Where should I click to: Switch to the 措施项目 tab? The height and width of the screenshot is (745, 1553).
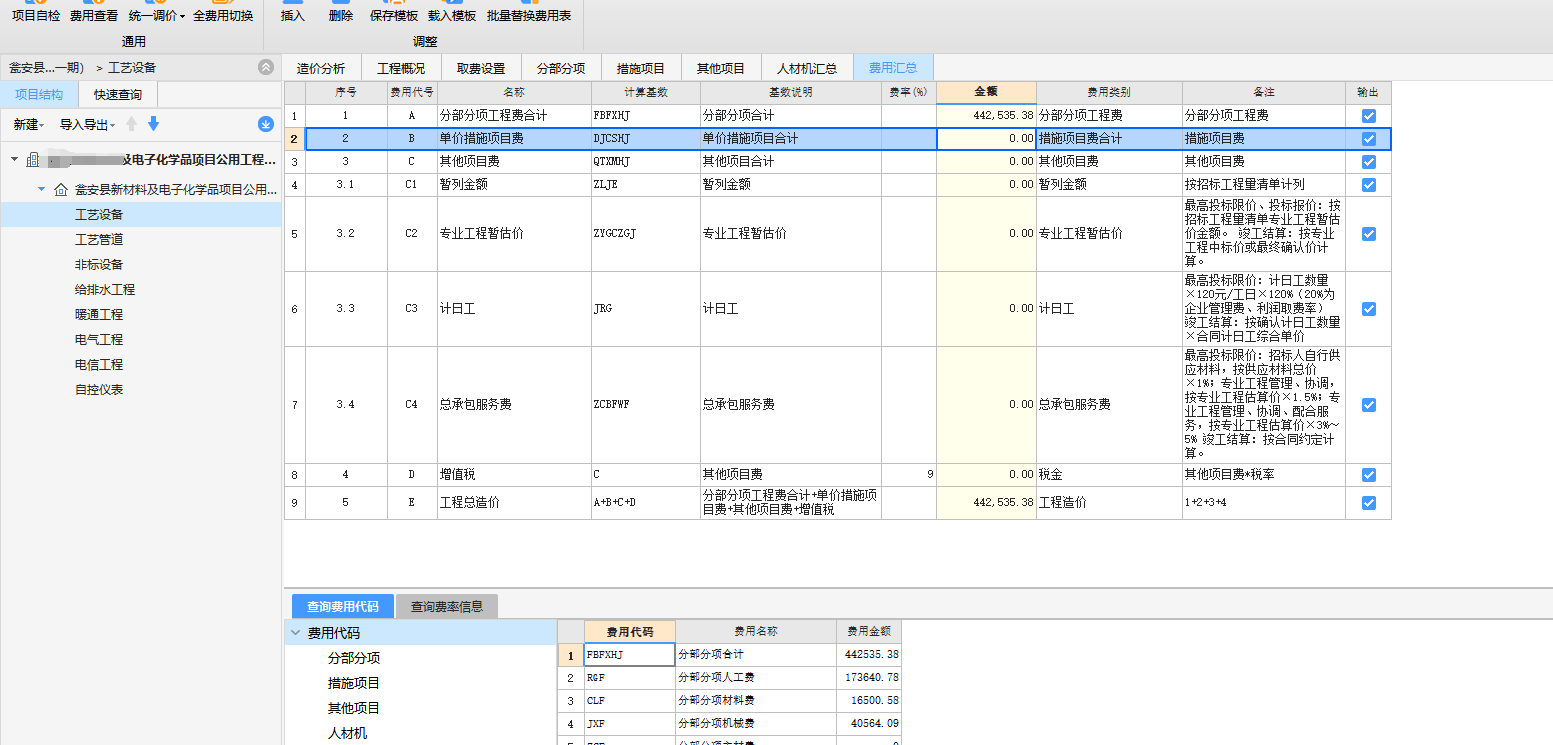tap(641, 68)
